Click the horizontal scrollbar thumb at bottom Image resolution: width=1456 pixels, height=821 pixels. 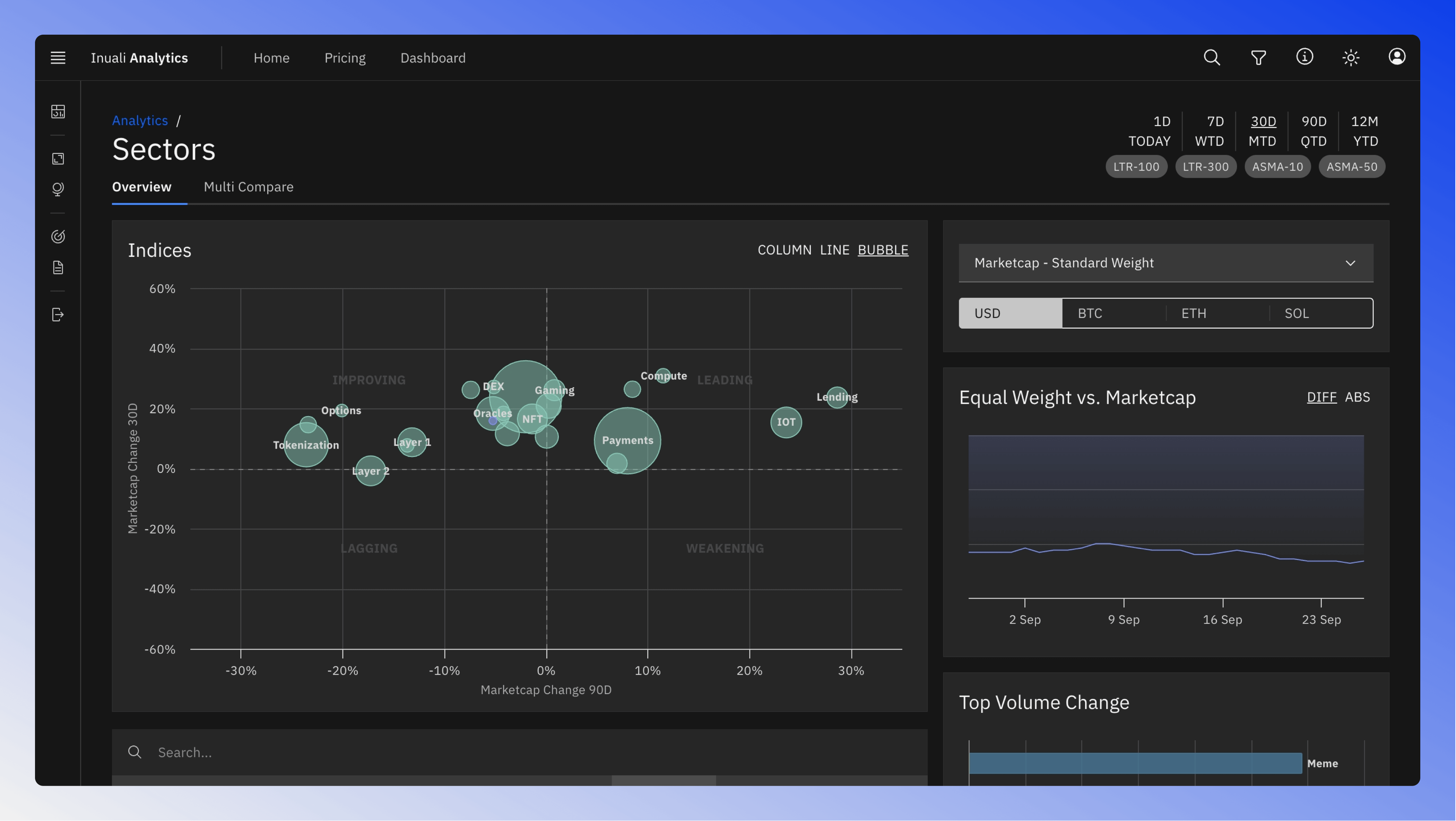coord(664,780)
